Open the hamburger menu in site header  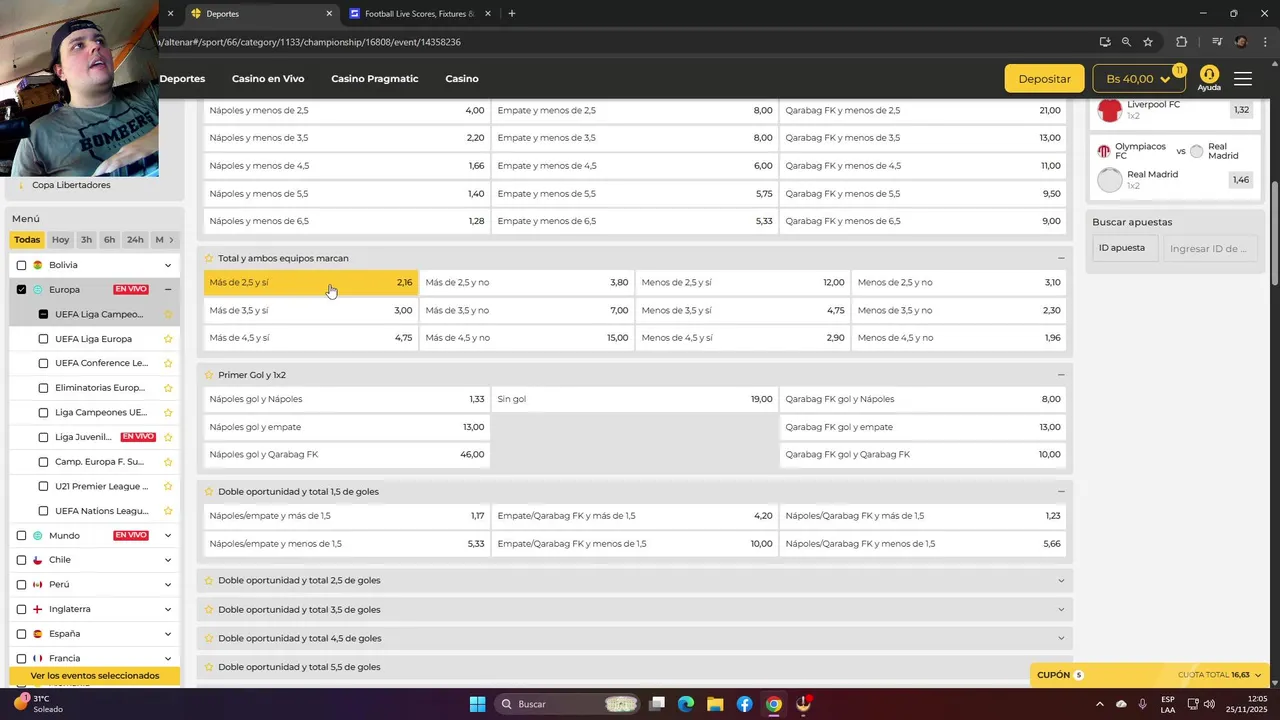coord(1243,79)
